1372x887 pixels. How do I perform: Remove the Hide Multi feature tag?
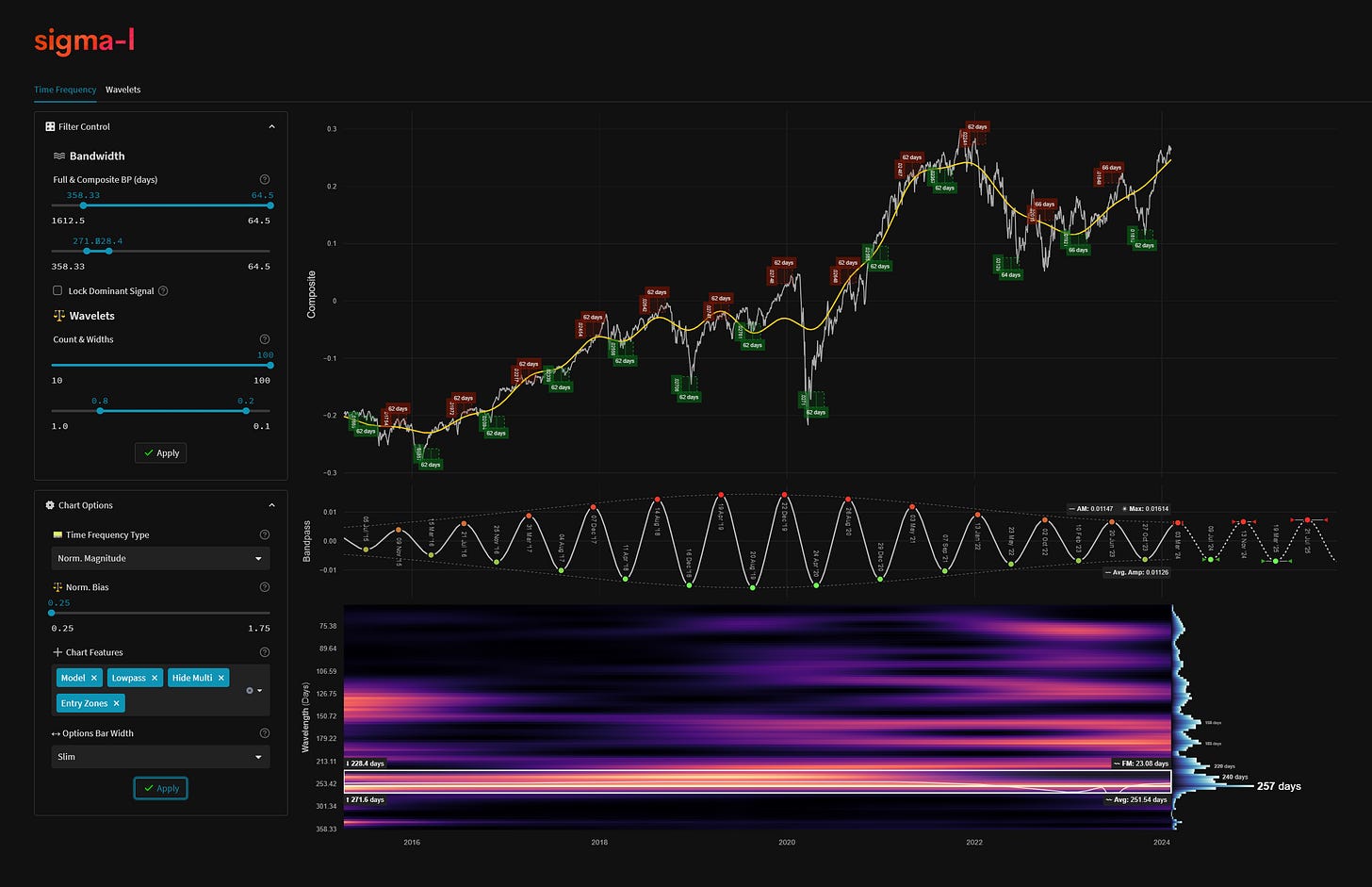[221, 678]
